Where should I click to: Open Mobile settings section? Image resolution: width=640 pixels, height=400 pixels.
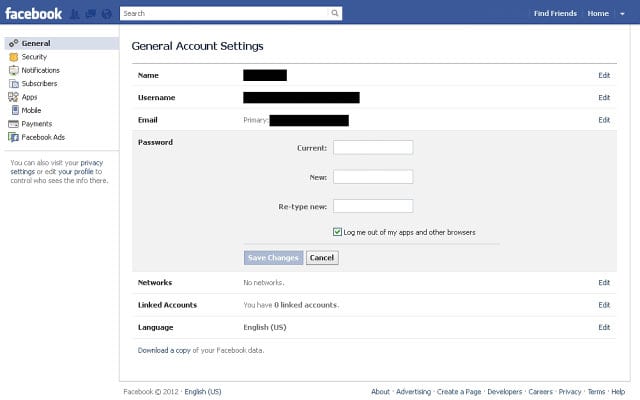pyautogui.click(x=31, y=110)
